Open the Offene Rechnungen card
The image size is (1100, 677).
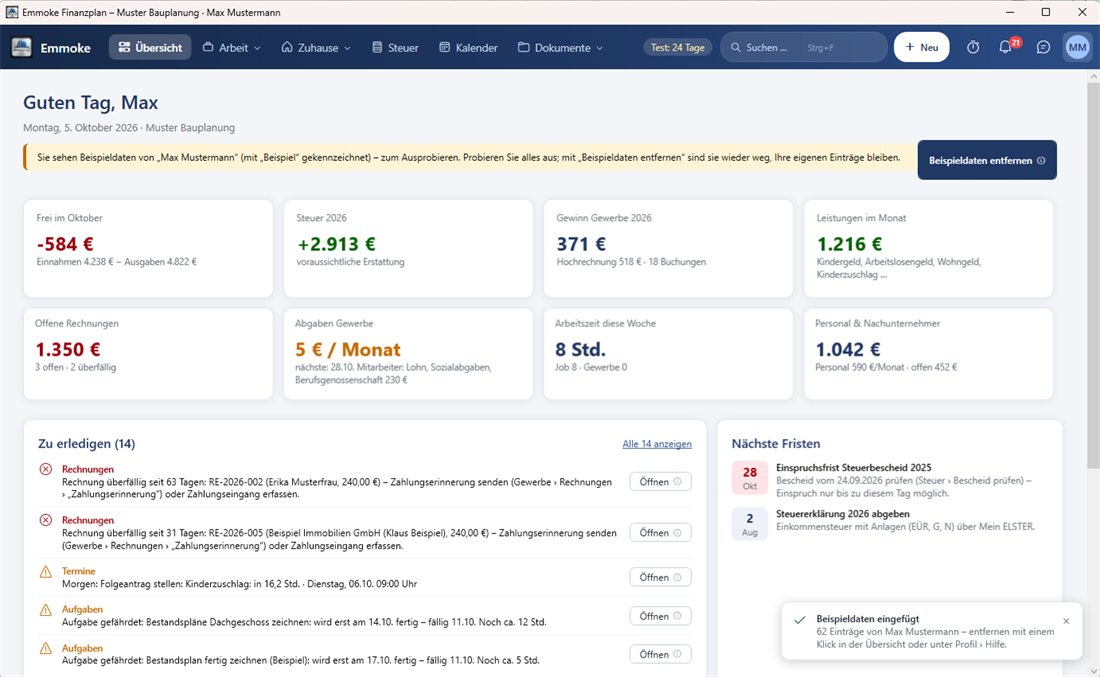pos(148,354)
